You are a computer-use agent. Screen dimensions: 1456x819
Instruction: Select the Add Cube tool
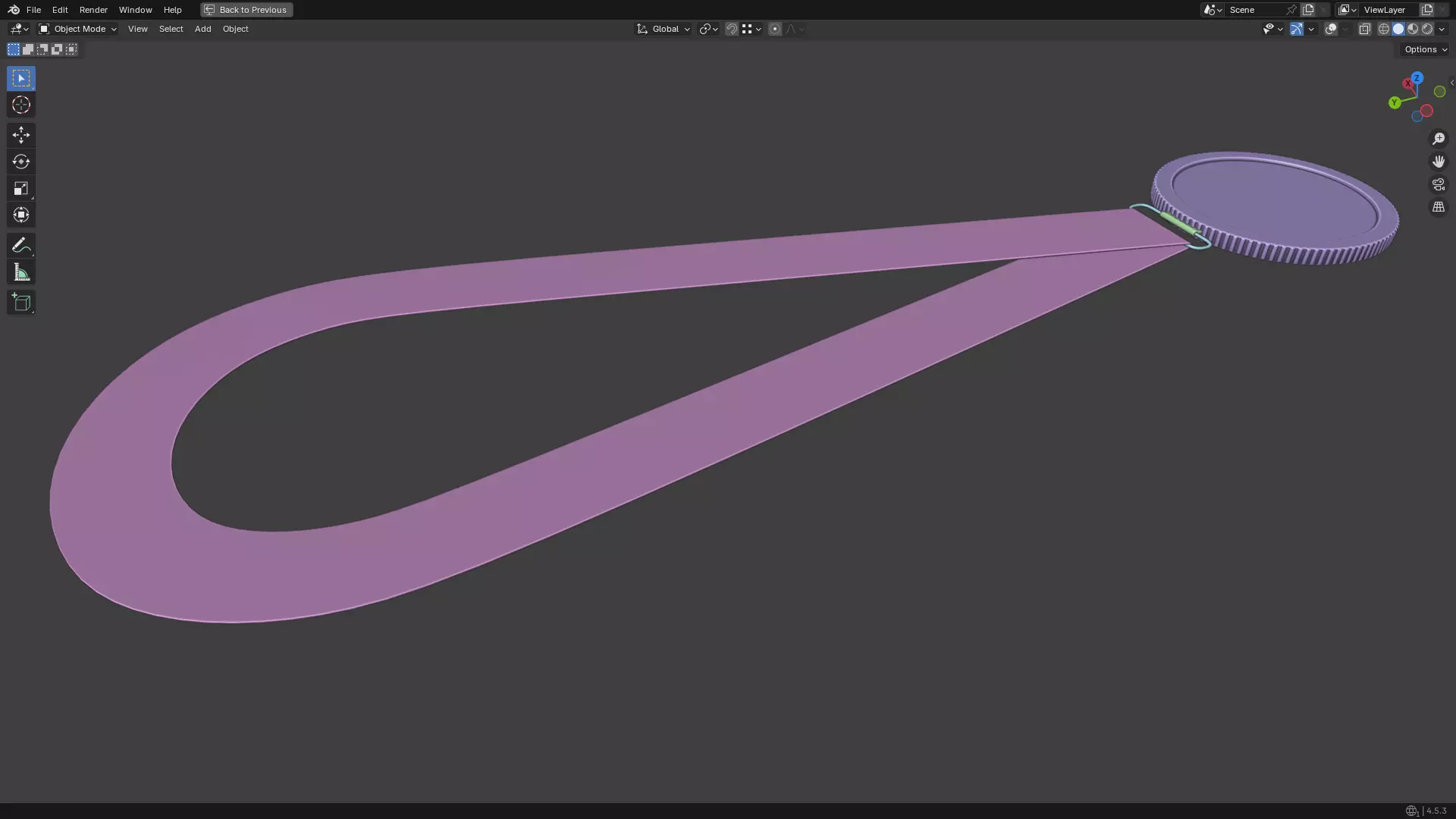(x=21, y=303)
